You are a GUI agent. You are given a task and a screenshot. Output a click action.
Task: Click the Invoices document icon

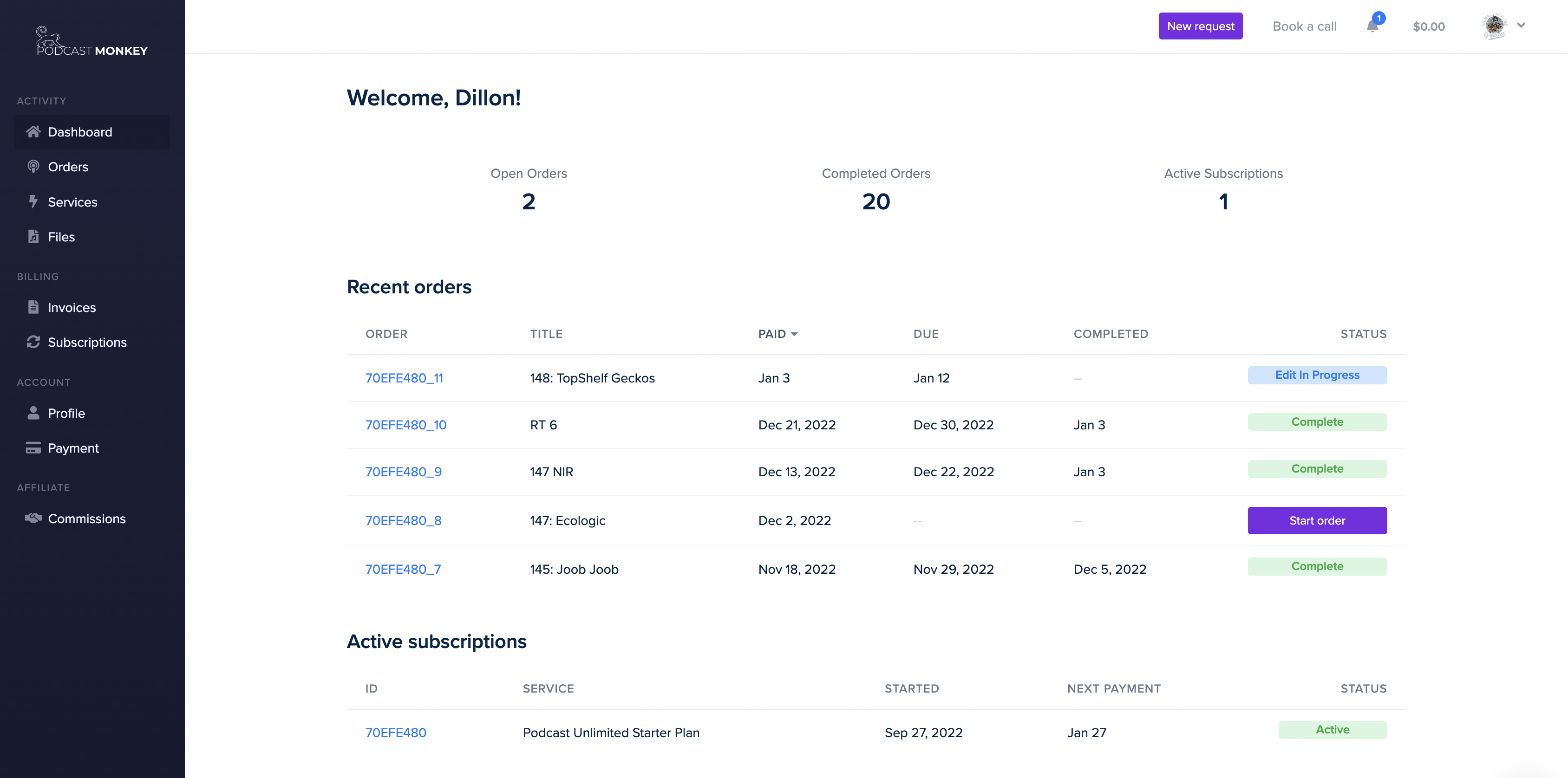(x=33, y=307)
